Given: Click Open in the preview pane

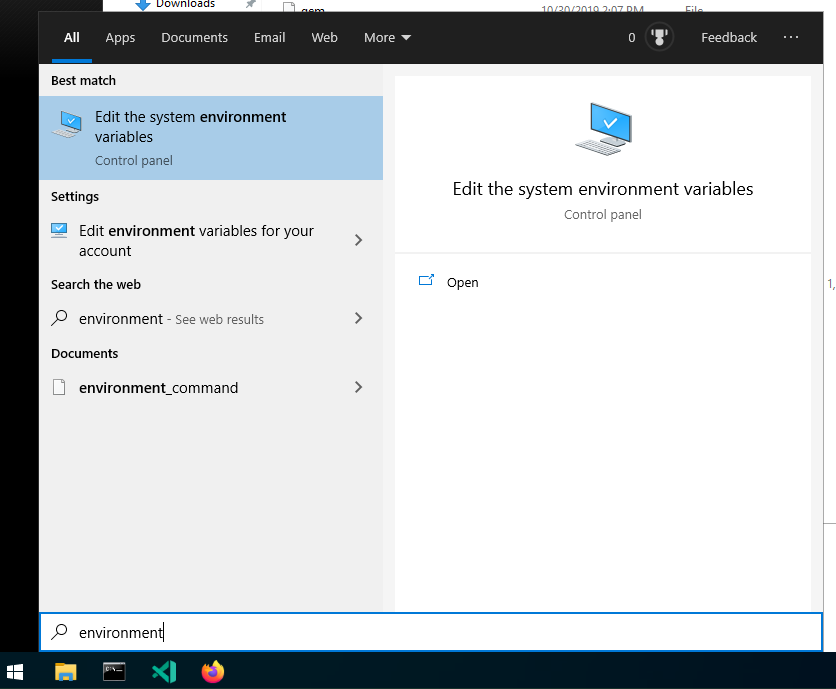Looking at the screenshot, I should (462, 282).
